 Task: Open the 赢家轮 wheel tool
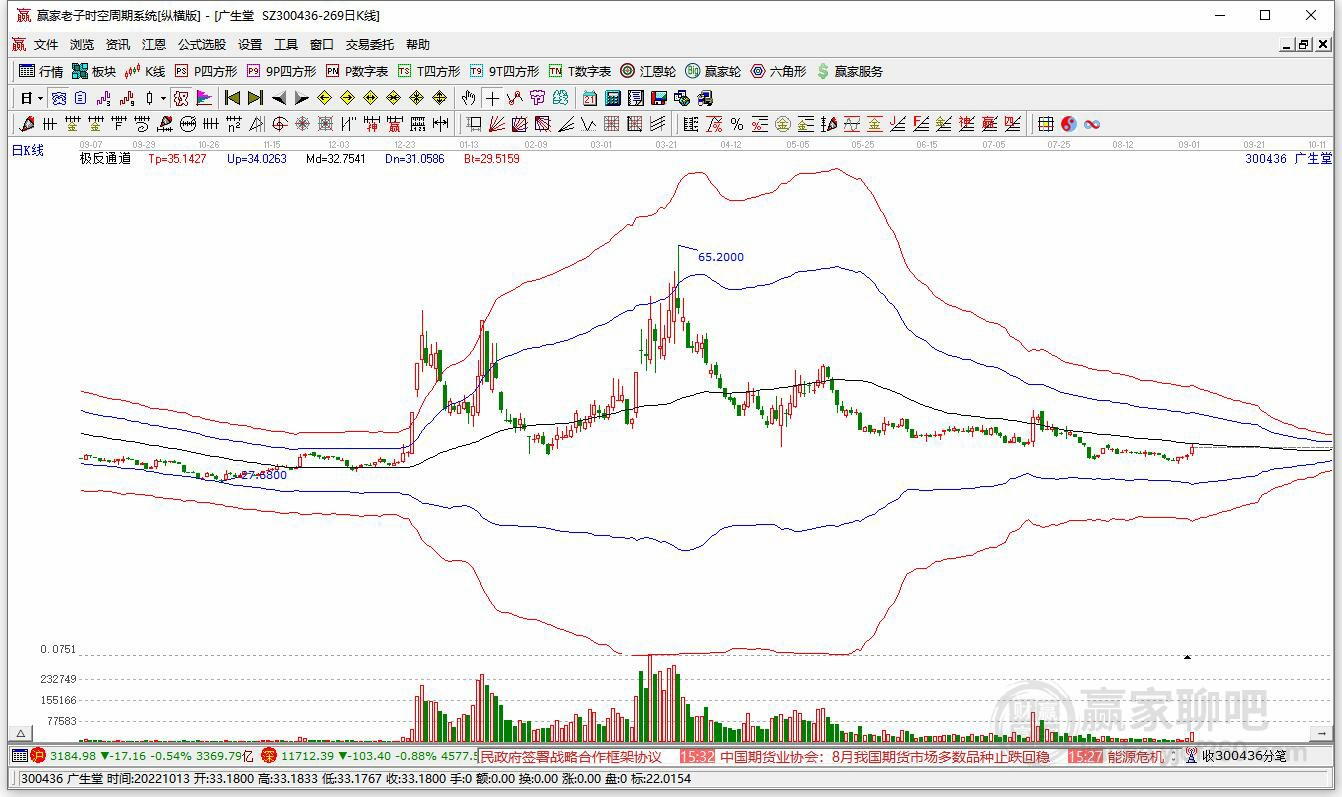(713, 71)
